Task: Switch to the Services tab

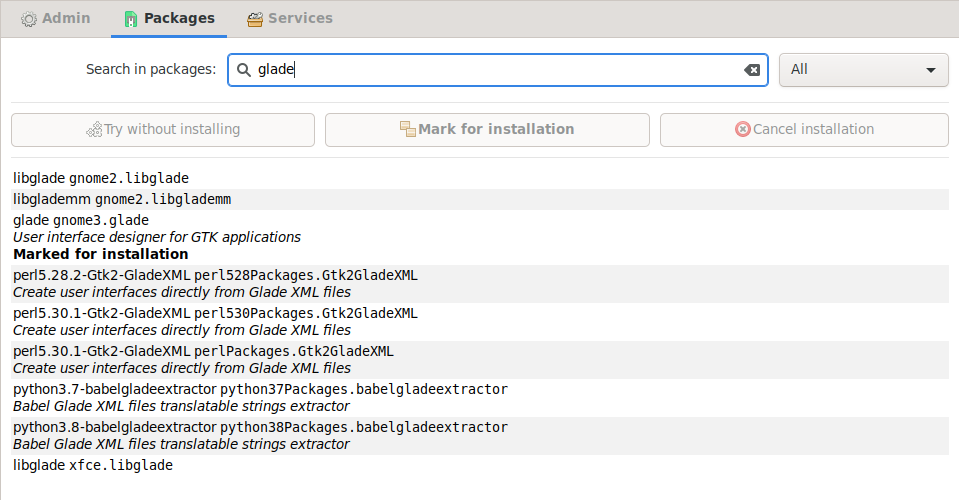Action: click(290, 18)
